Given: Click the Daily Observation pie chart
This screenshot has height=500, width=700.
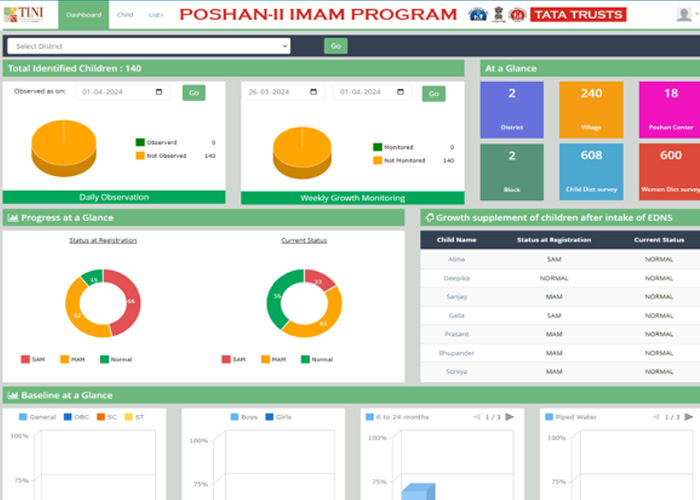Looking at the screenshot, I should coord(64,148).
